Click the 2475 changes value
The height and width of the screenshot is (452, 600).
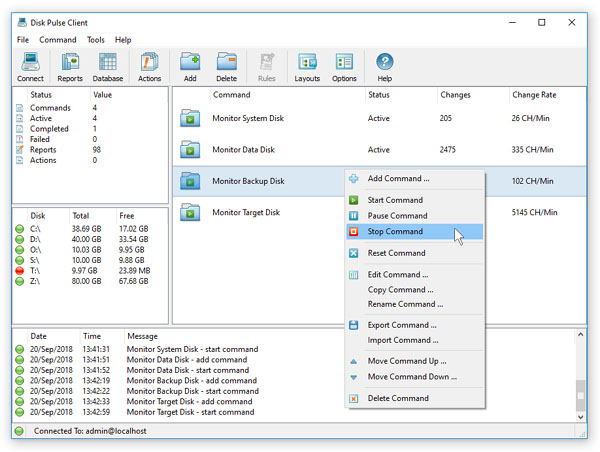(448, 150)
